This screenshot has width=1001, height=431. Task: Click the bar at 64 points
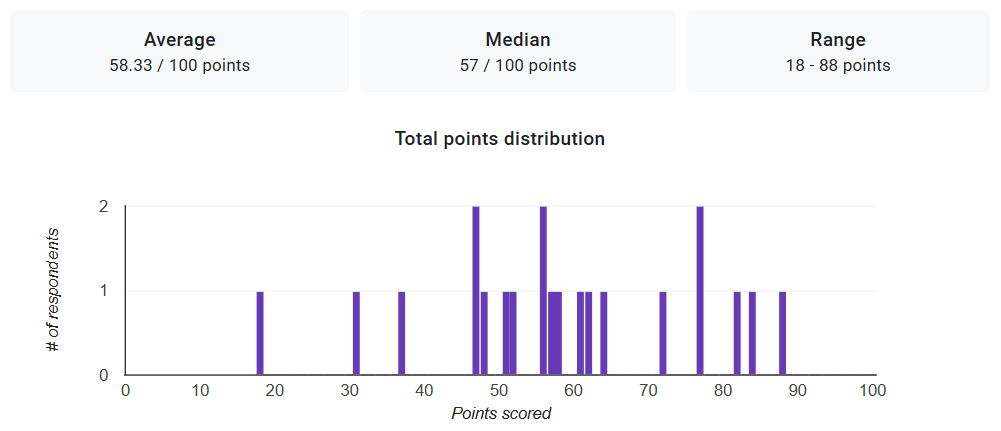603,334
